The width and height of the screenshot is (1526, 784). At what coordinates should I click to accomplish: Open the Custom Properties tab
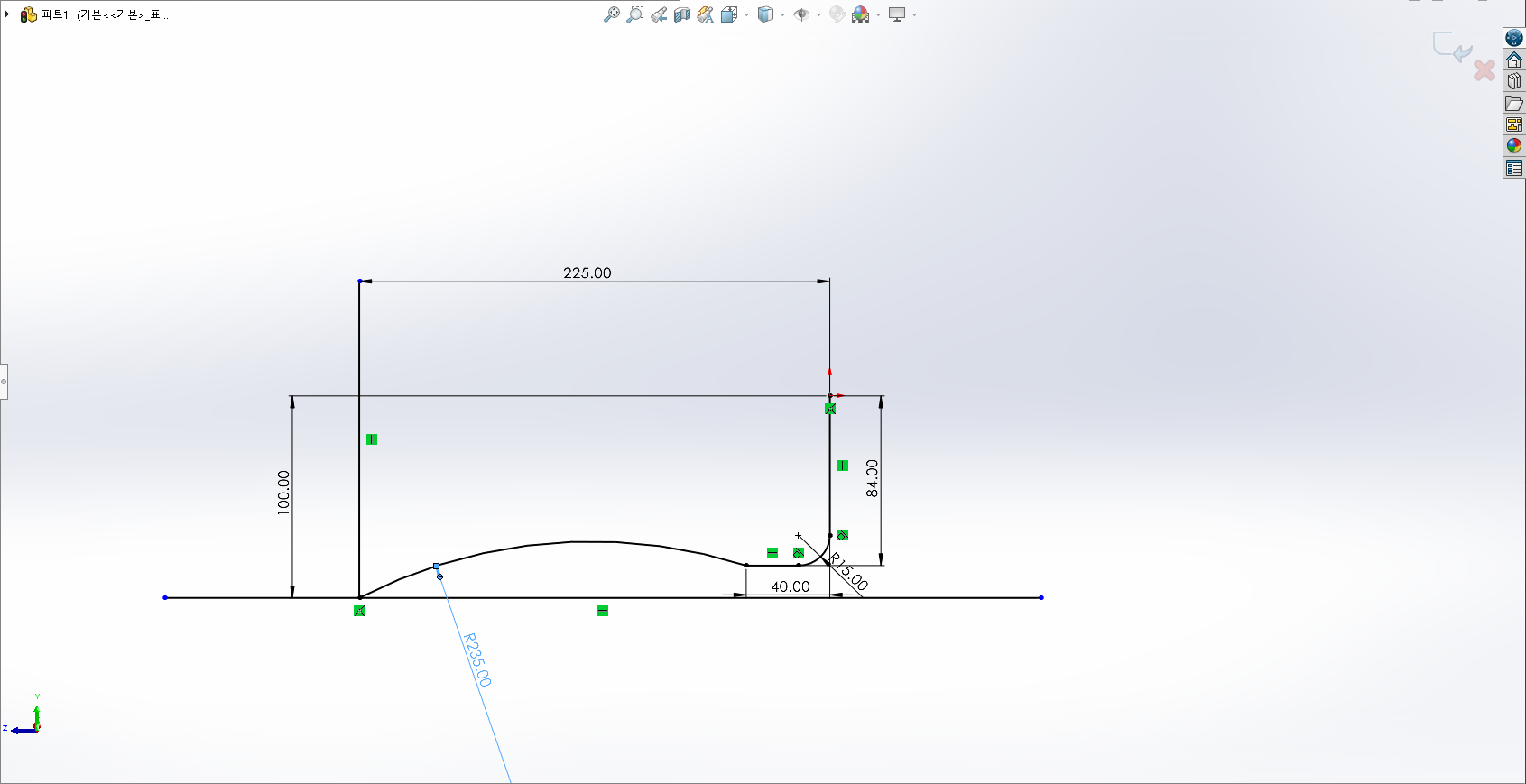tap(1514, 168)
